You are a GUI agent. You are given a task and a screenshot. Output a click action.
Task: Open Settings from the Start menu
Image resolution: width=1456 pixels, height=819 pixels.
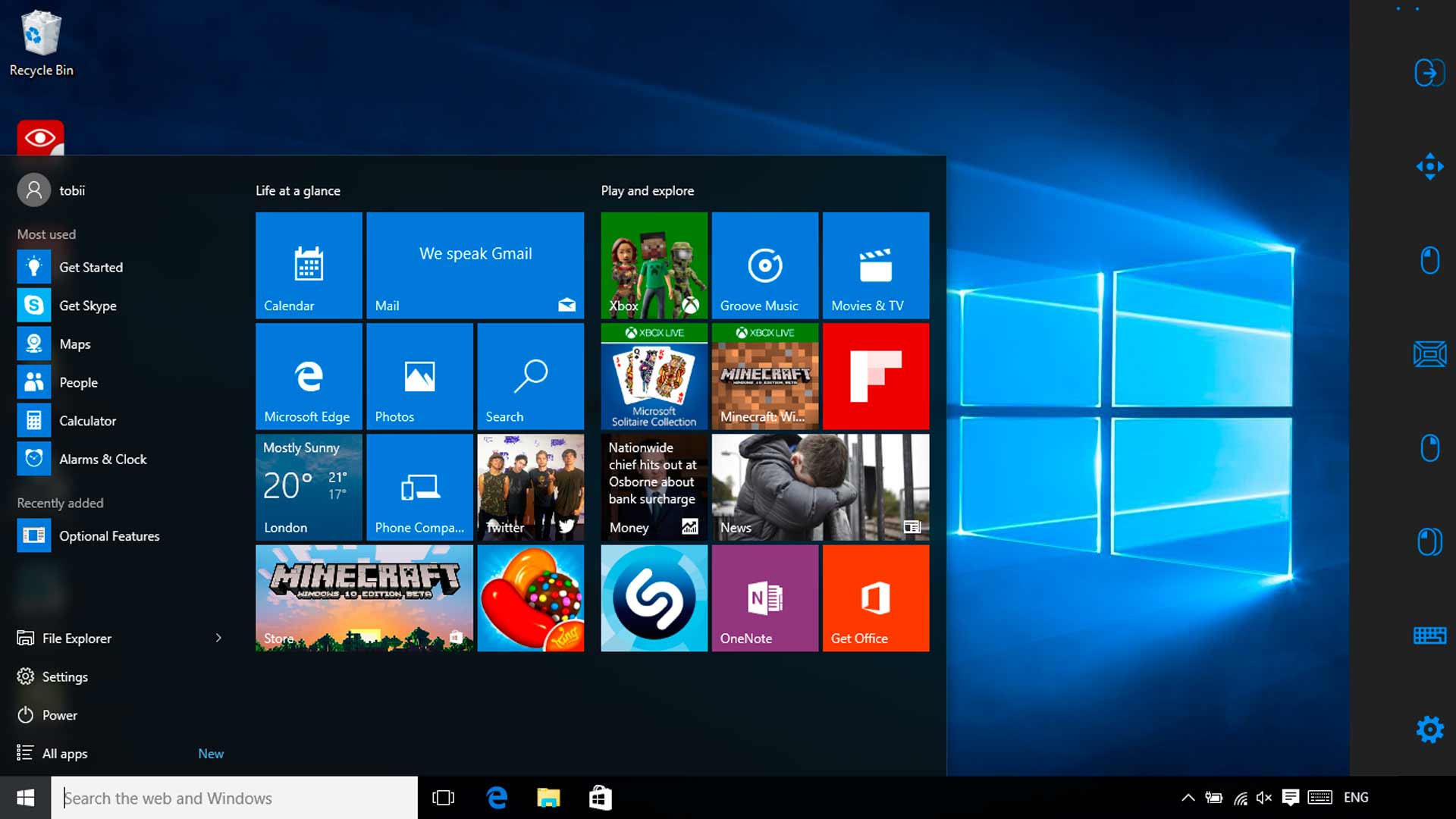[x=64, y=676]
